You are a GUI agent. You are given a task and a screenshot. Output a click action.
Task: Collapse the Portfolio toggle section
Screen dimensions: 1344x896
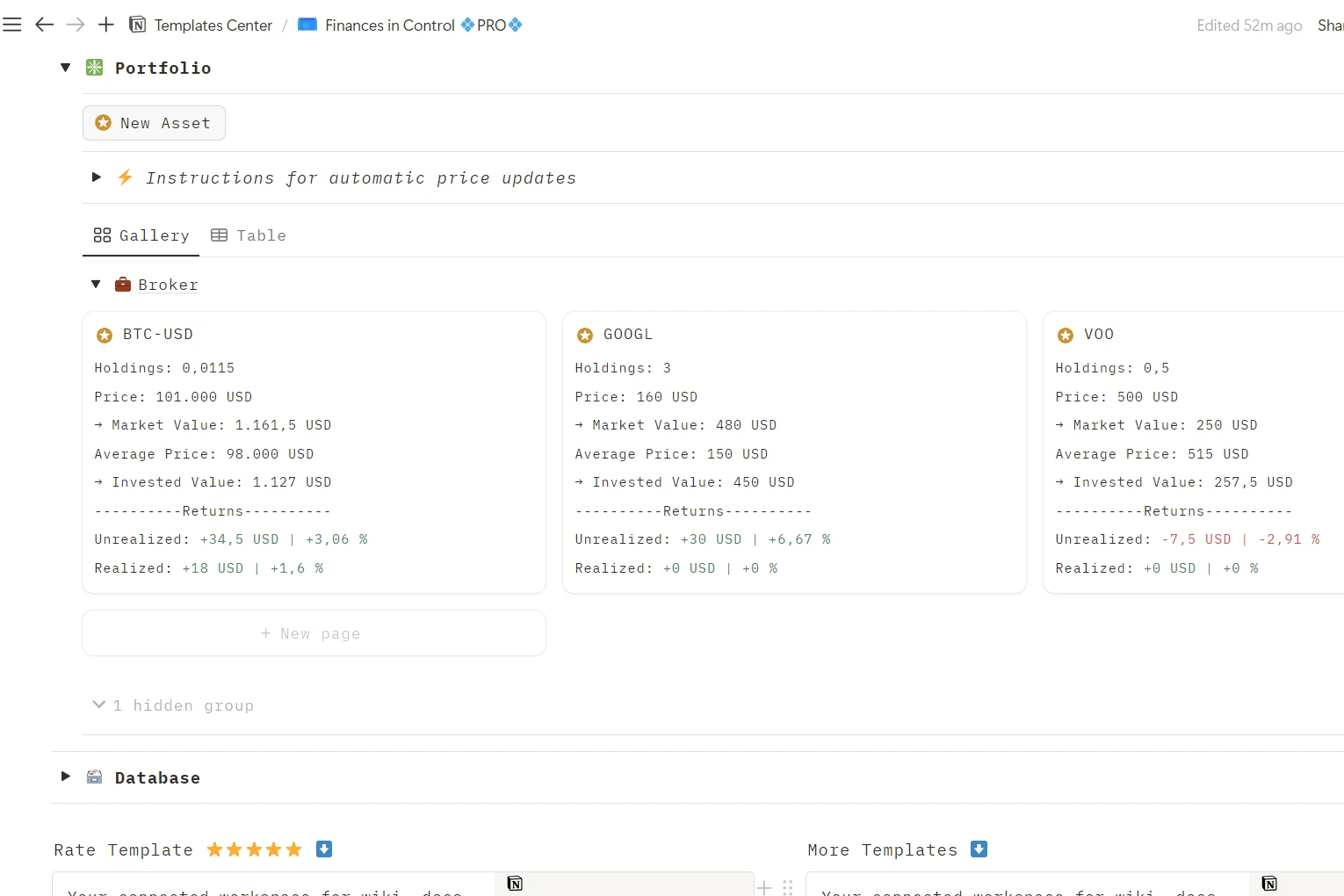pos(65,68)
